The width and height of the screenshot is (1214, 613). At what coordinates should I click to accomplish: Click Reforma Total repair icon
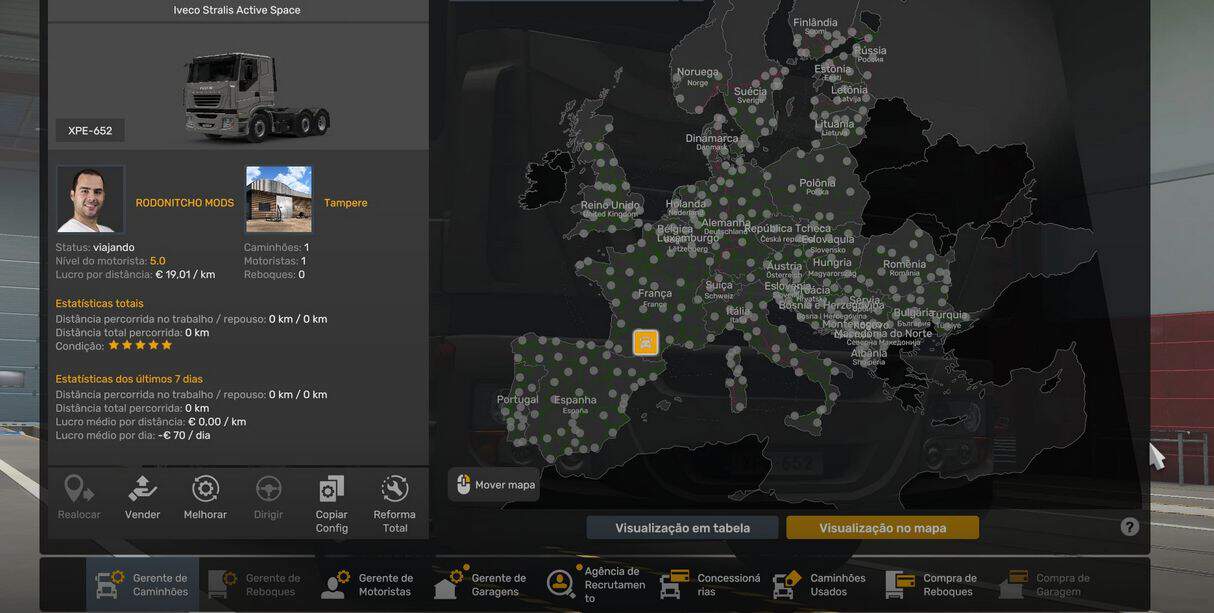pos(395,490)
